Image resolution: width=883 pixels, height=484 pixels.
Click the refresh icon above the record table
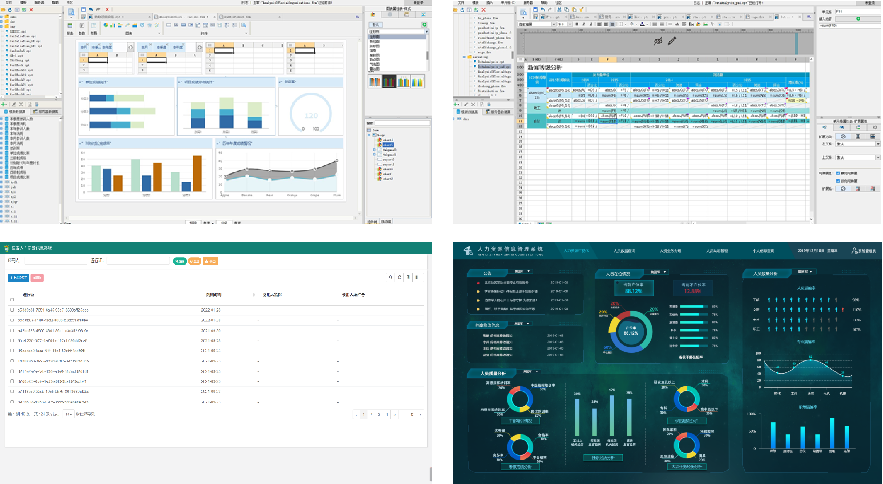tap(401, 277)
